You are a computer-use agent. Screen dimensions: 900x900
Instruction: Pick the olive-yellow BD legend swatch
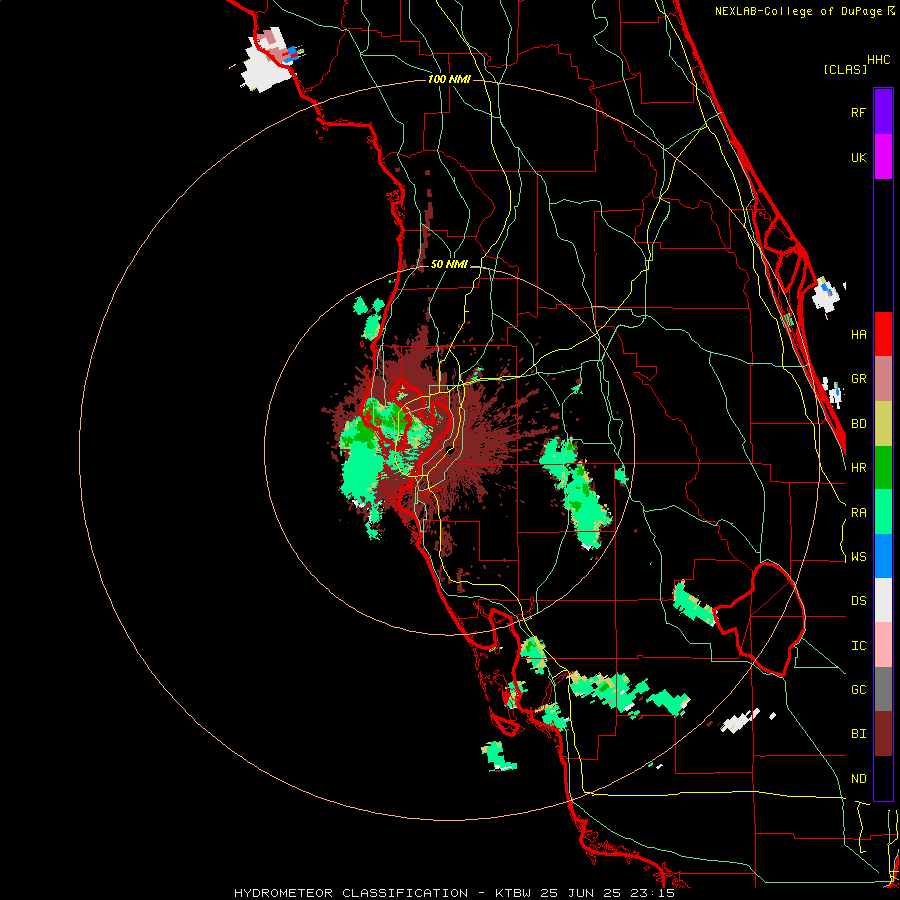[x=883, y=423]
